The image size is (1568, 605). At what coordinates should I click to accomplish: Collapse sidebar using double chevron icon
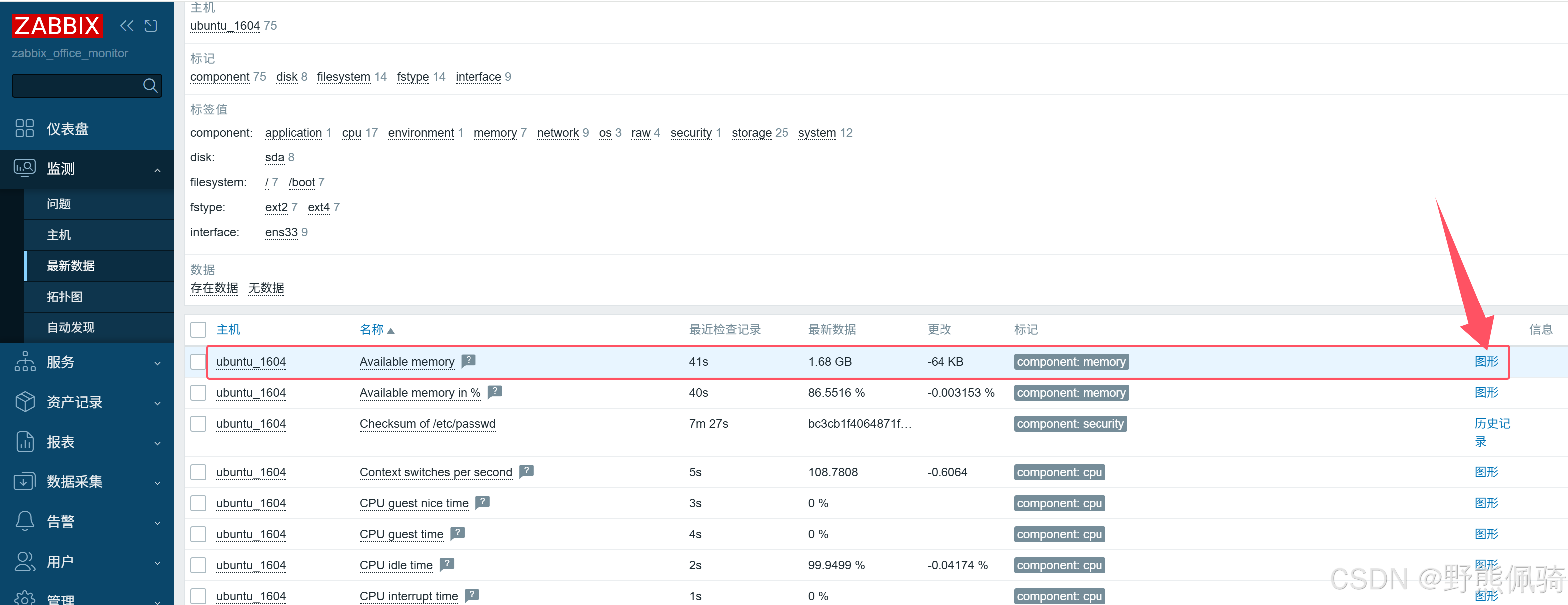tap(127, 25)
